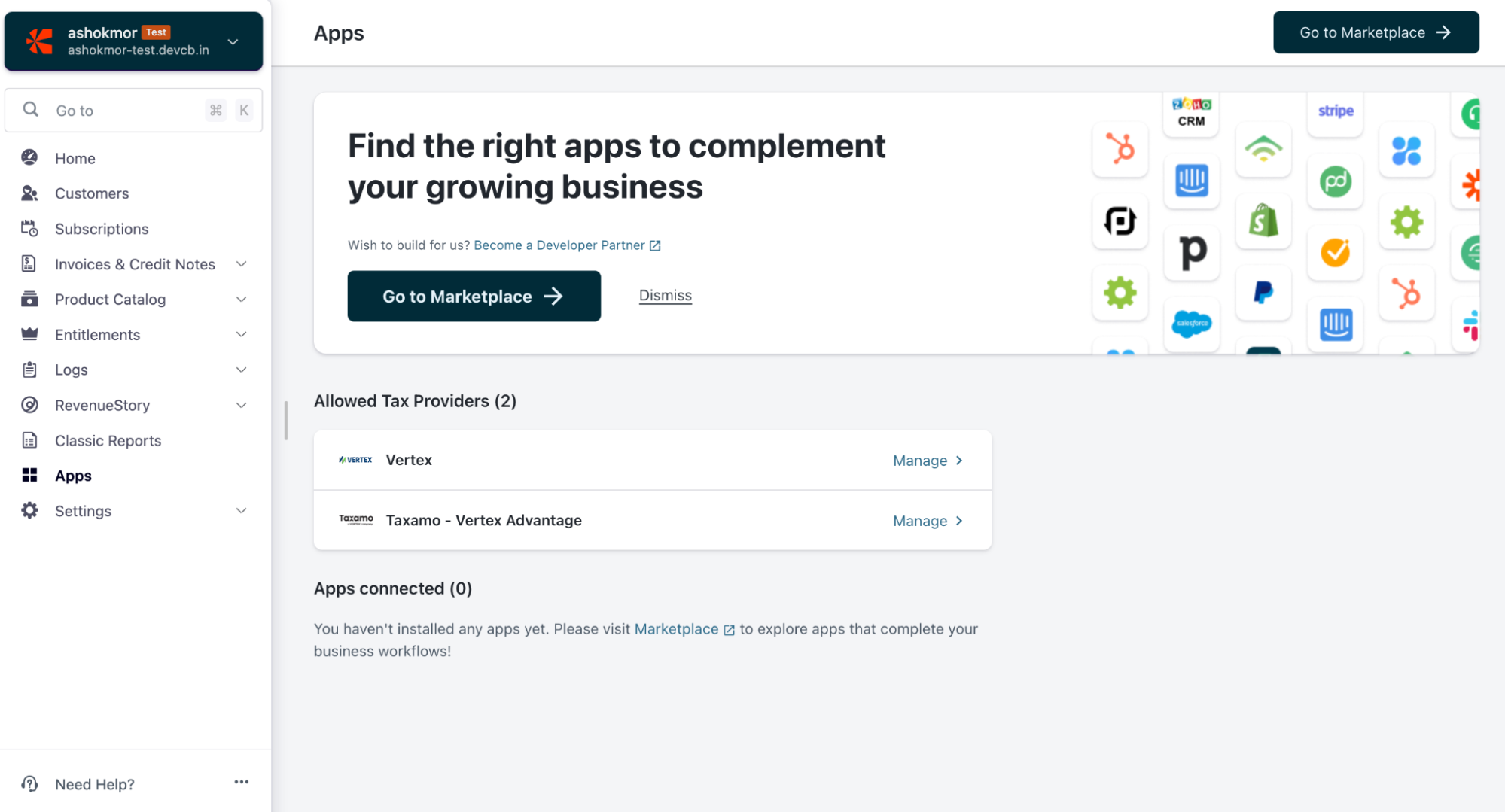Click the sidebar resize handle
The width and height of the screenshot is (1505, 812).
[x=286, y=420]
